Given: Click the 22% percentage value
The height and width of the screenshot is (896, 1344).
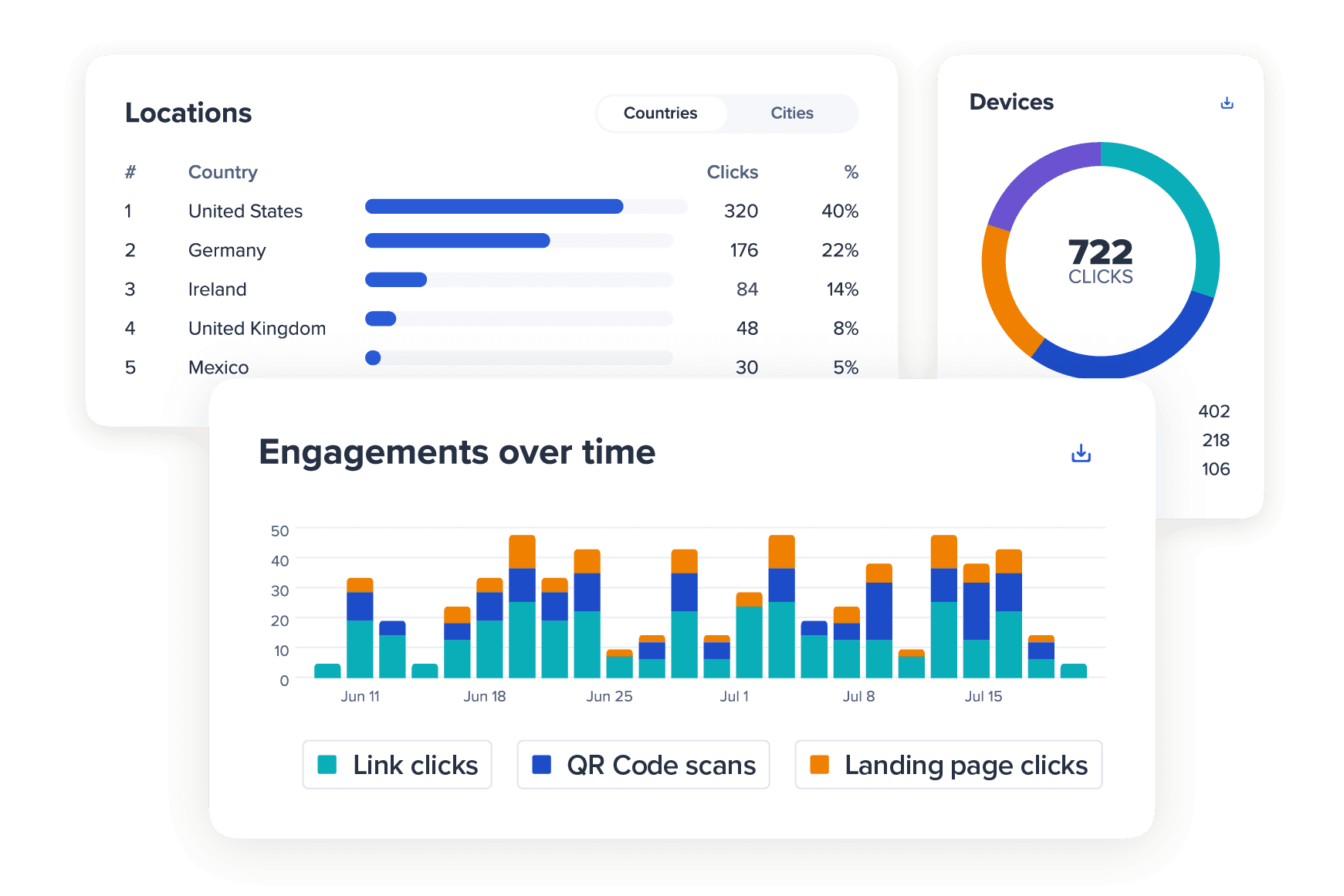Looking at the screenshot, I should tap(840, 250).
